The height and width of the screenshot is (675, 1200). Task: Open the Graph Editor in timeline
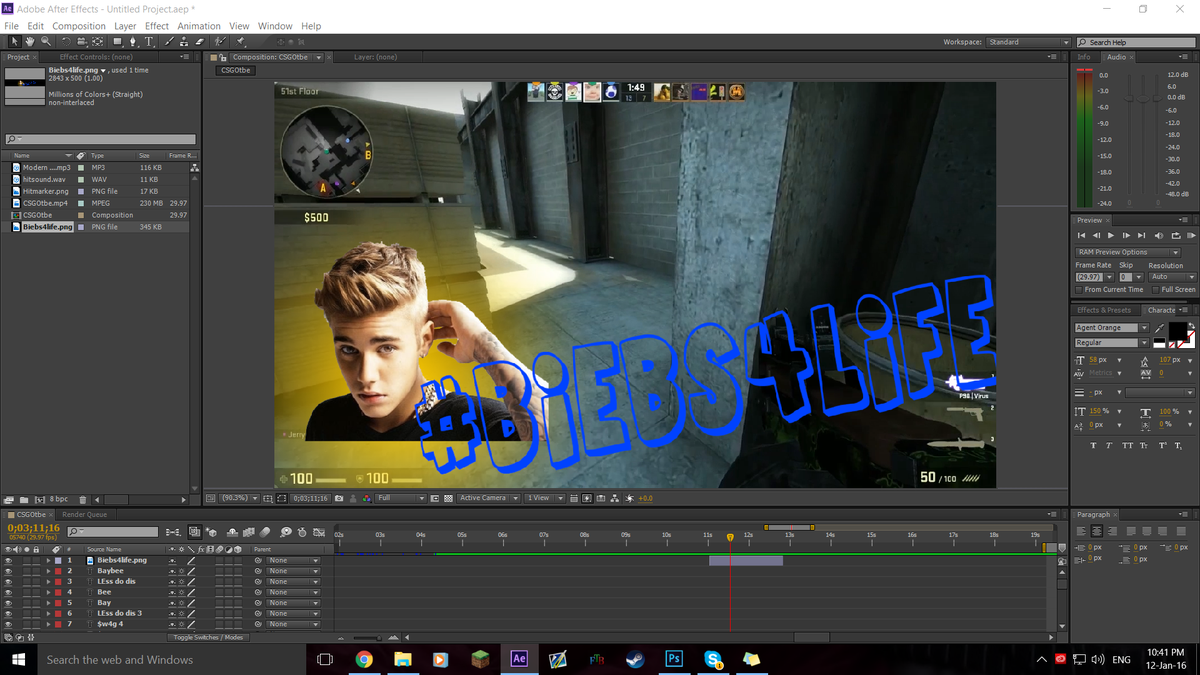[318, 532]
